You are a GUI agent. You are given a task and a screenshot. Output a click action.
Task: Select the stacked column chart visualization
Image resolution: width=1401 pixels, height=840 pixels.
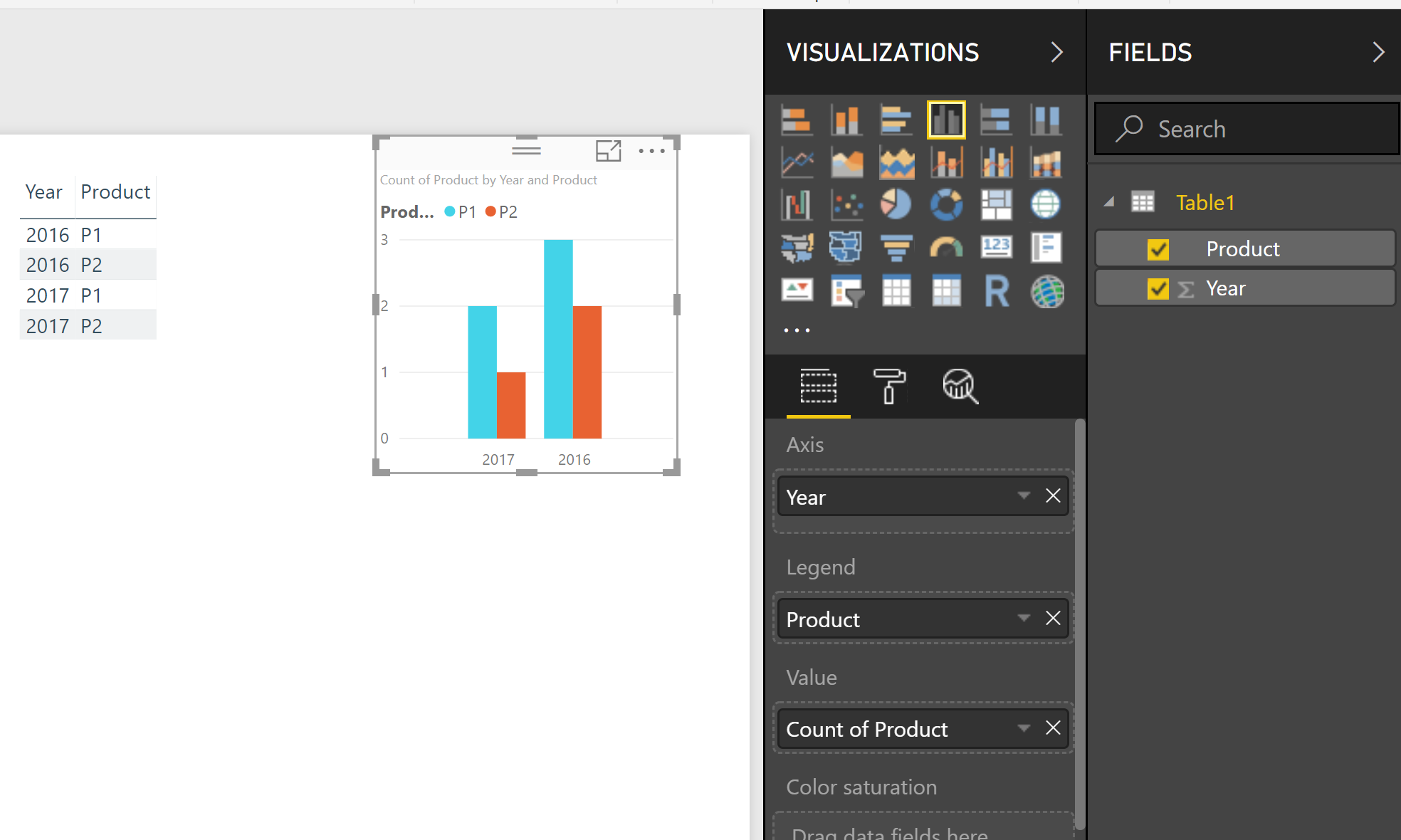pos(846,120)
